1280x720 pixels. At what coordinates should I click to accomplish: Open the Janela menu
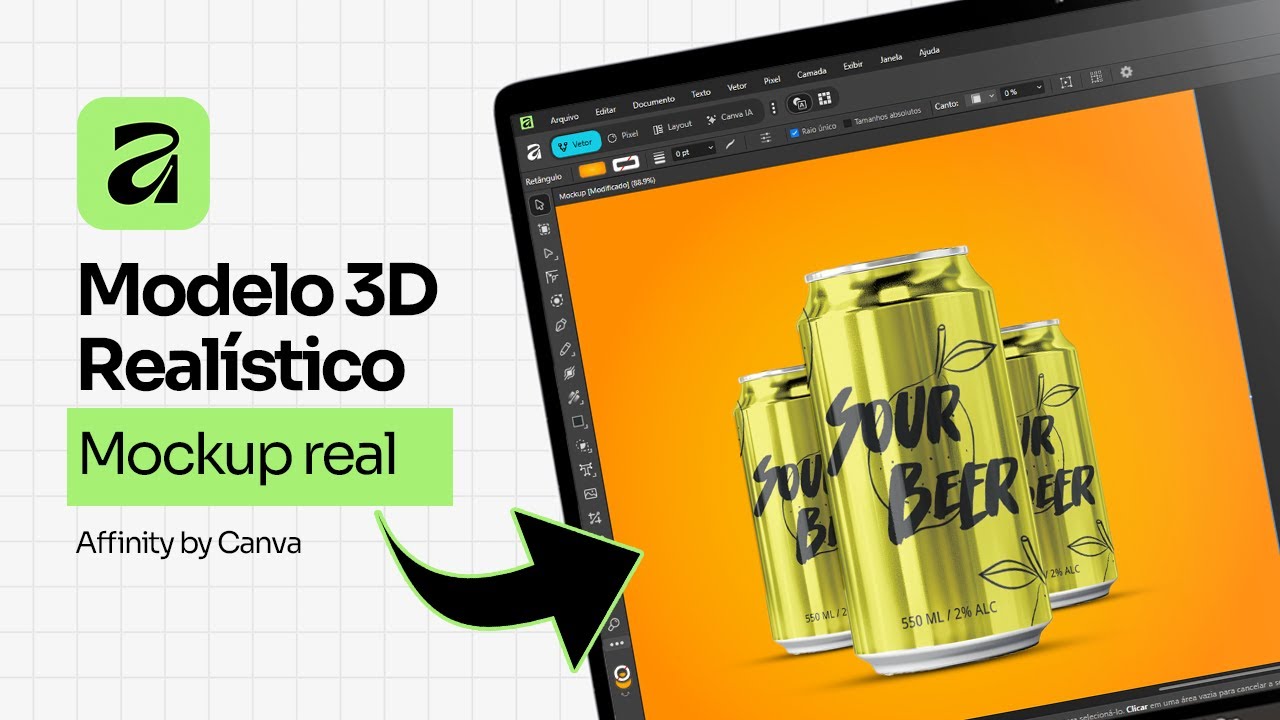(x=891, y=59)
